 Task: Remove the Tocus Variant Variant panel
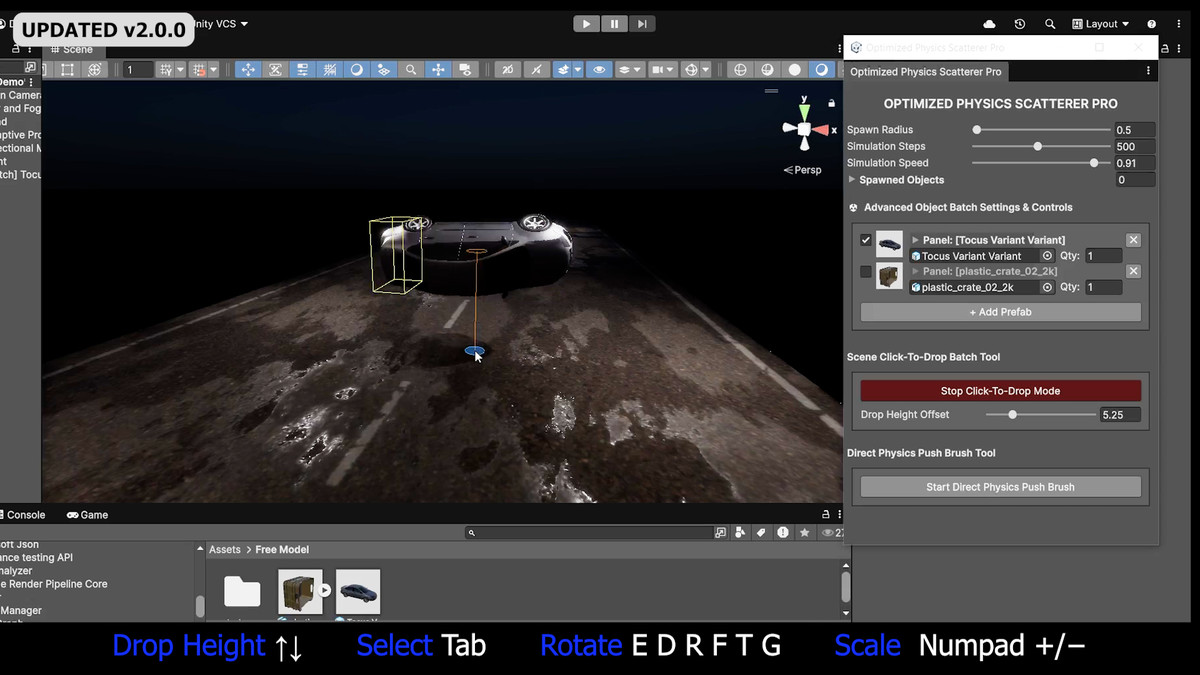tap(1133, 240)
